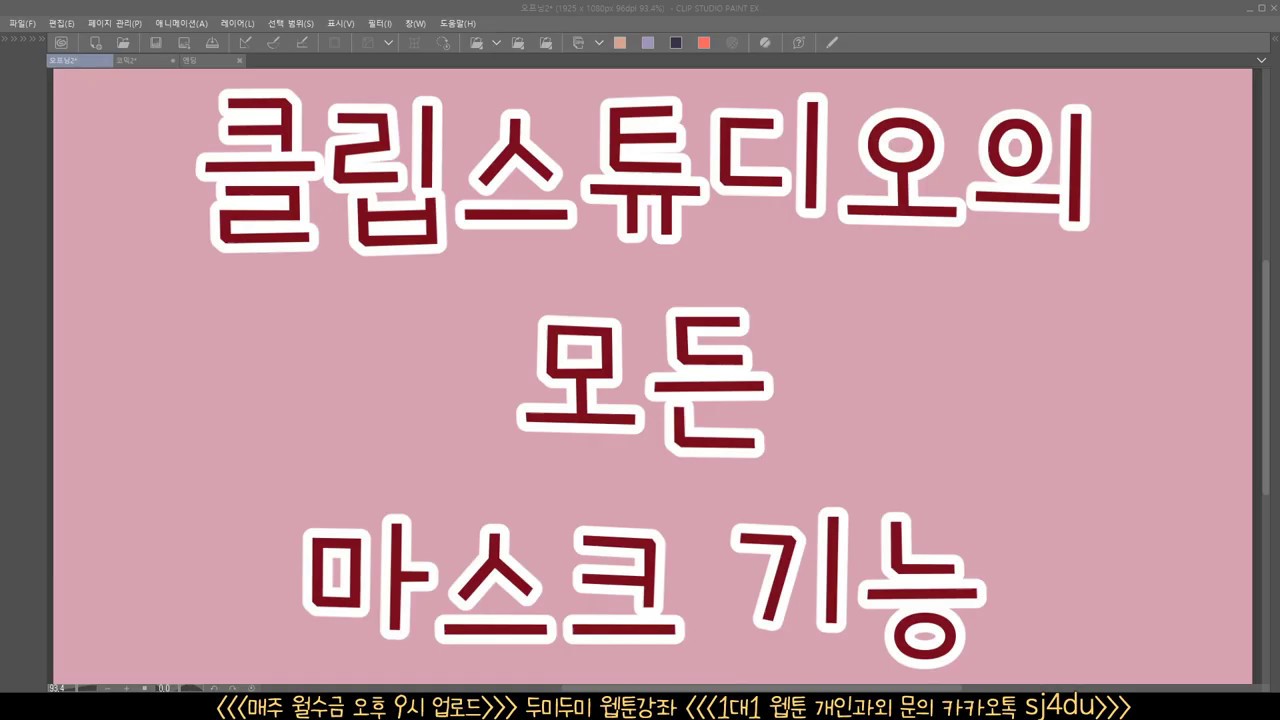Open the 파일(F) menu
This screenshot has height=720, width=1280.
pyautogui.click(x=22, y=23)
